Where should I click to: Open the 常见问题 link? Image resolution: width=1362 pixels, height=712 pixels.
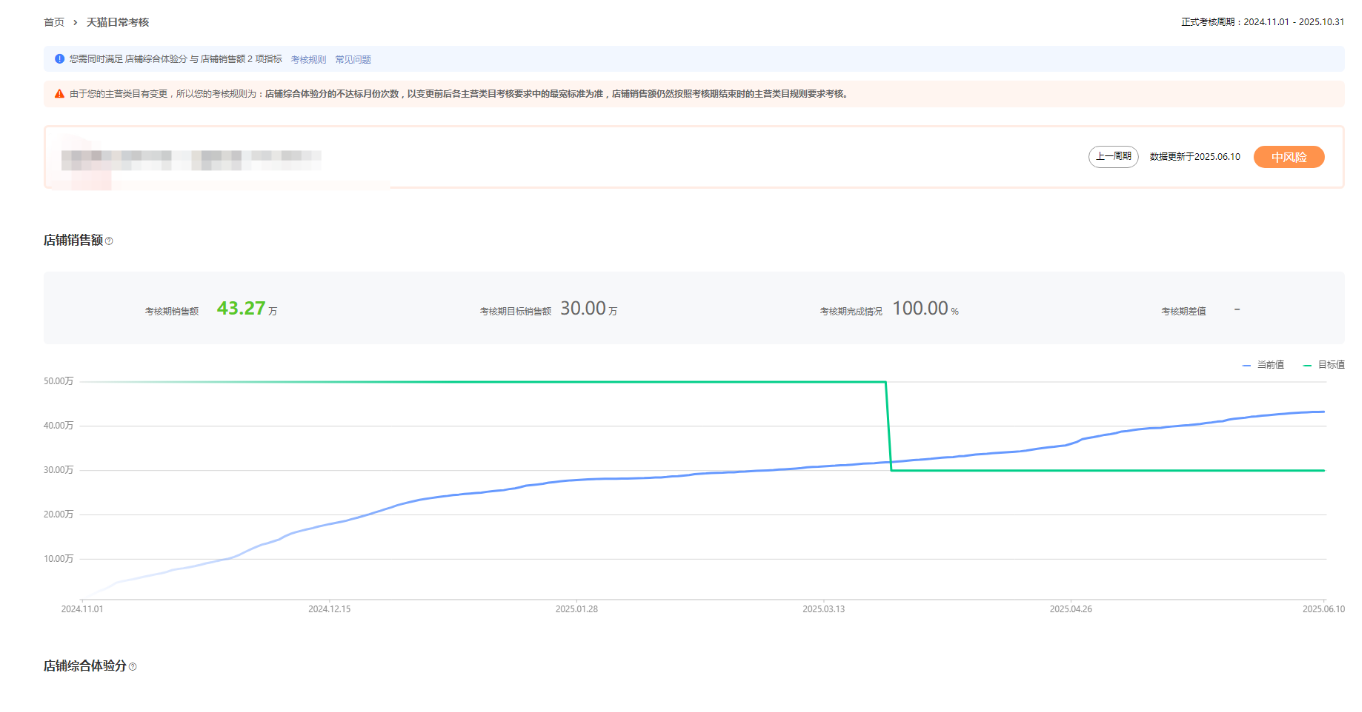coord(353,60)
